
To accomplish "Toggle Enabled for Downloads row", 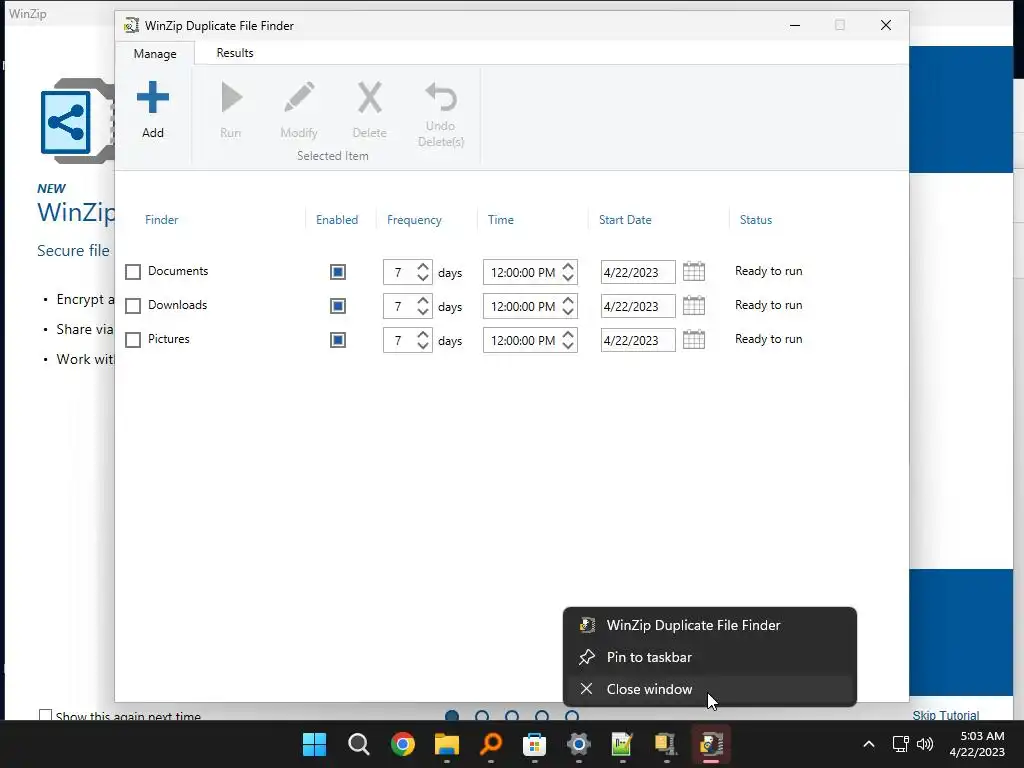I will point(338,306).
